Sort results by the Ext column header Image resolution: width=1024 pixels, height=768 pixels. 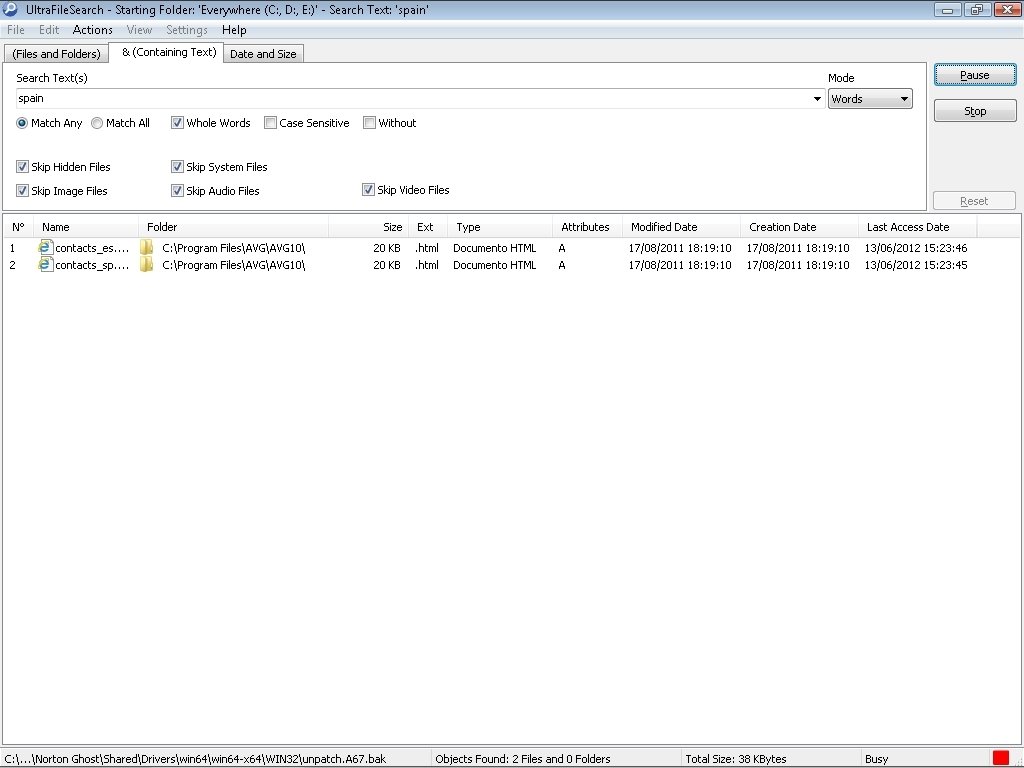[x=428, y=227]
